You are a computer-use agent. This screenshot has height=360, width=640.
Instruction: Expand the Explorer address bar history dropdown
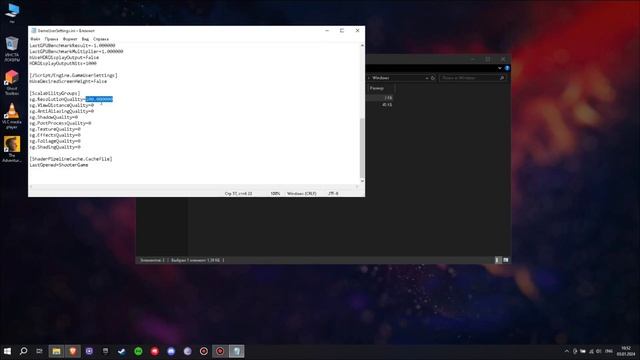[x=427, y=78]
